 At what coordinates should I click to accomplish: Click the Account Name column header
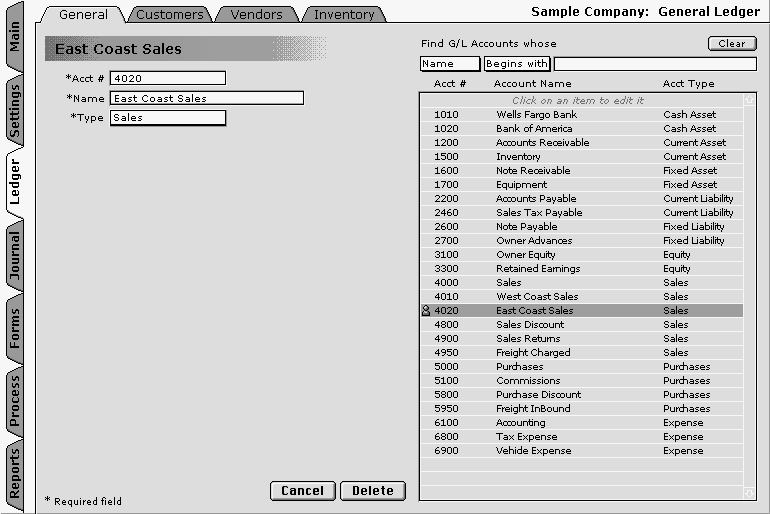point(532,83)
